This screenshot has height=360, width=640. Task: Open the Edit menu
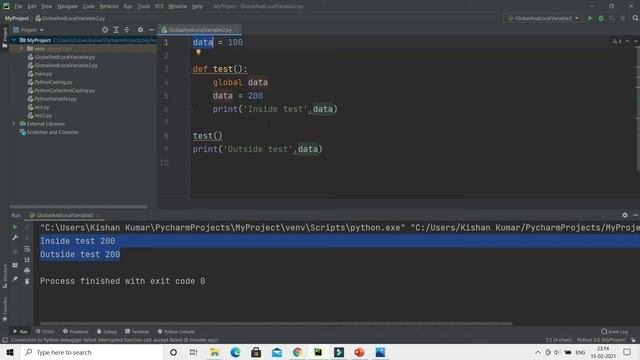click(31, 6)
